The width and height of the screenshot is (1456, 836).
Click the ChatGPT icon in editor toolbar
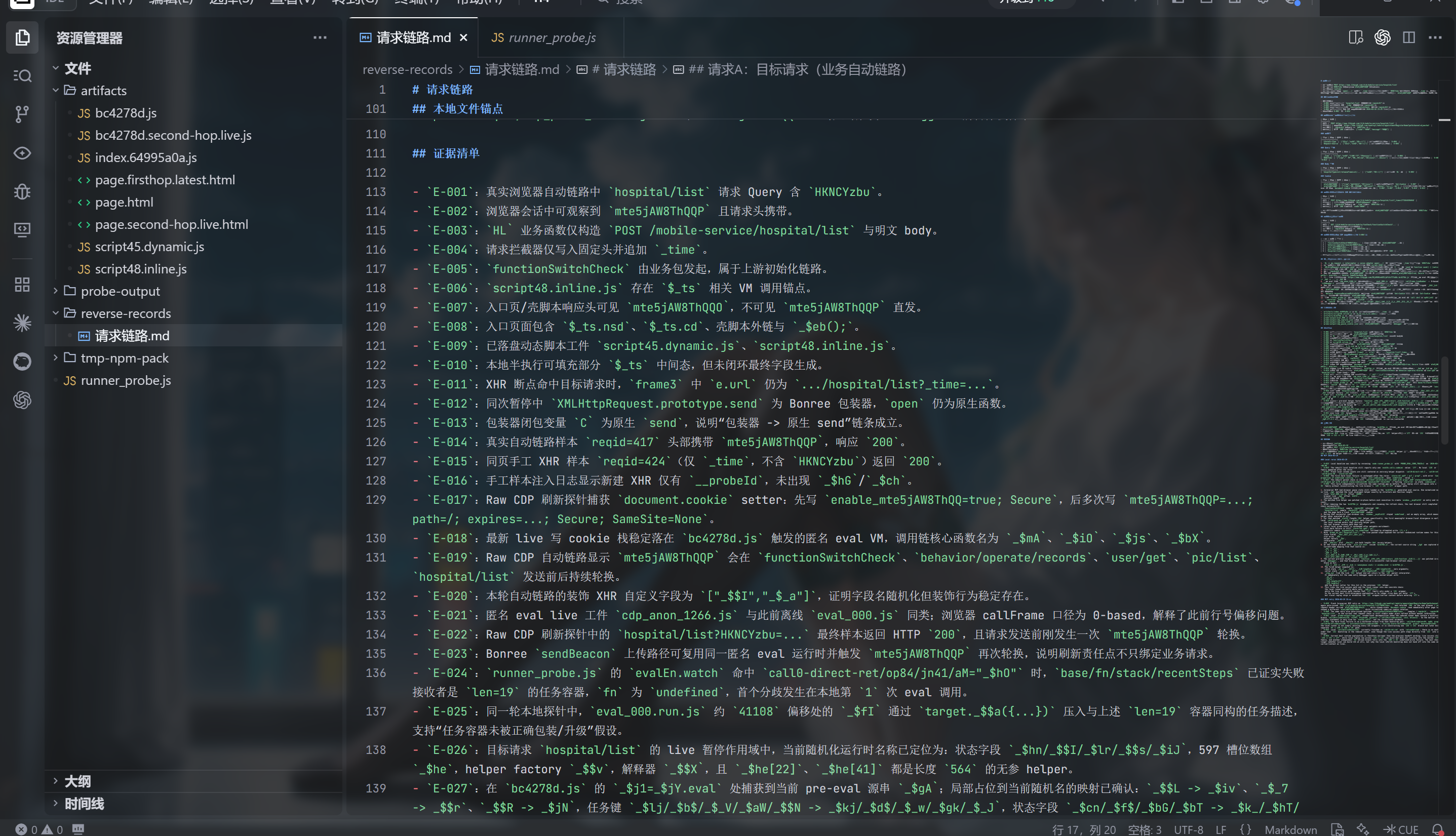click(x=1382, y=38)
